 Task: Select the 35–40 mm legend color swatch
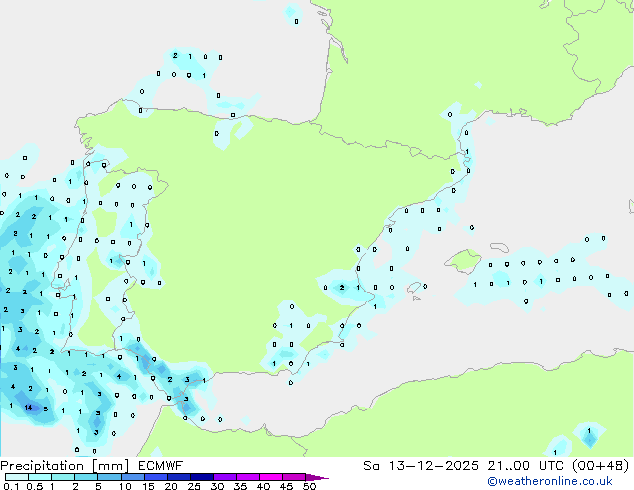click(247, 477)
